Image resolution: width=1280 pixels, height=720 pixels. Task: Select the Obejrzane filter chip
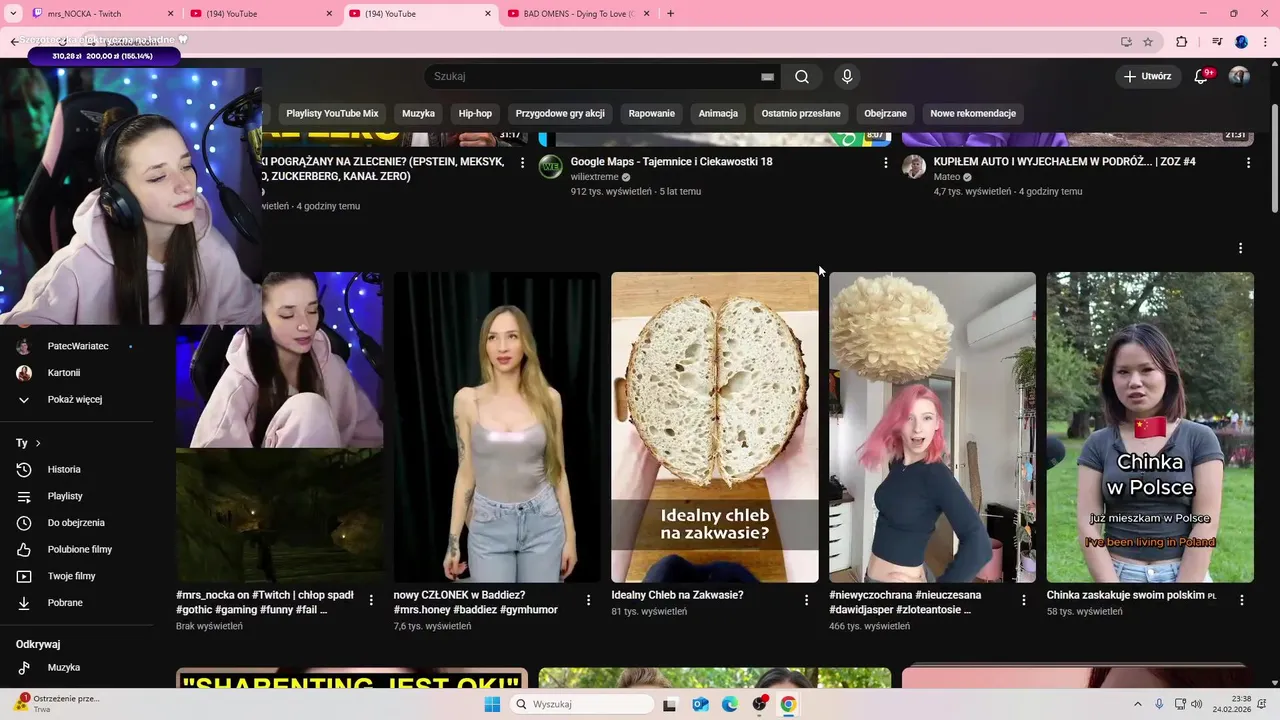pos(885,114)
